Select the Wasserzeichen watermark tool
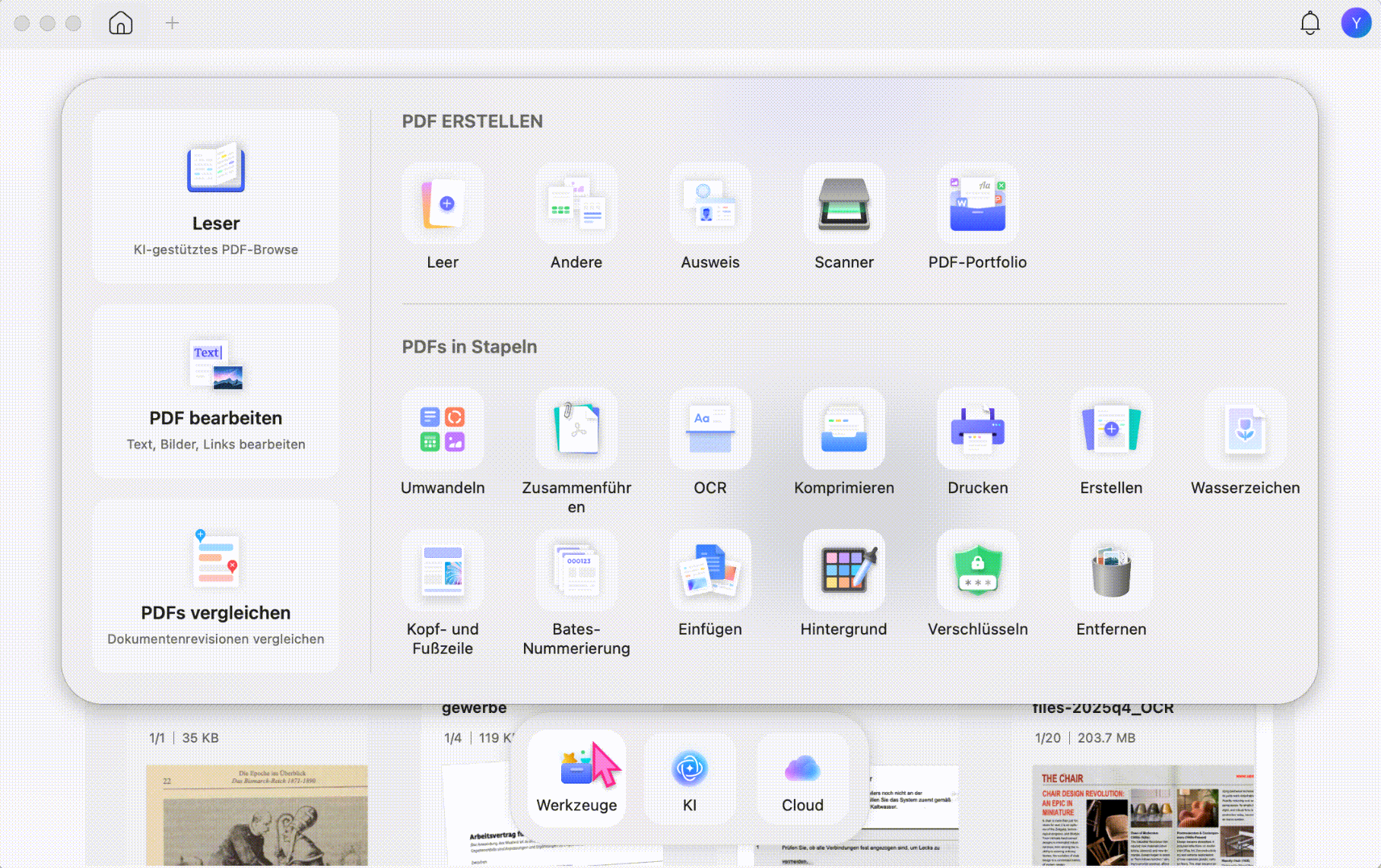The width and height of the screenshot is (1381, 868). [x=1246, y=429]
